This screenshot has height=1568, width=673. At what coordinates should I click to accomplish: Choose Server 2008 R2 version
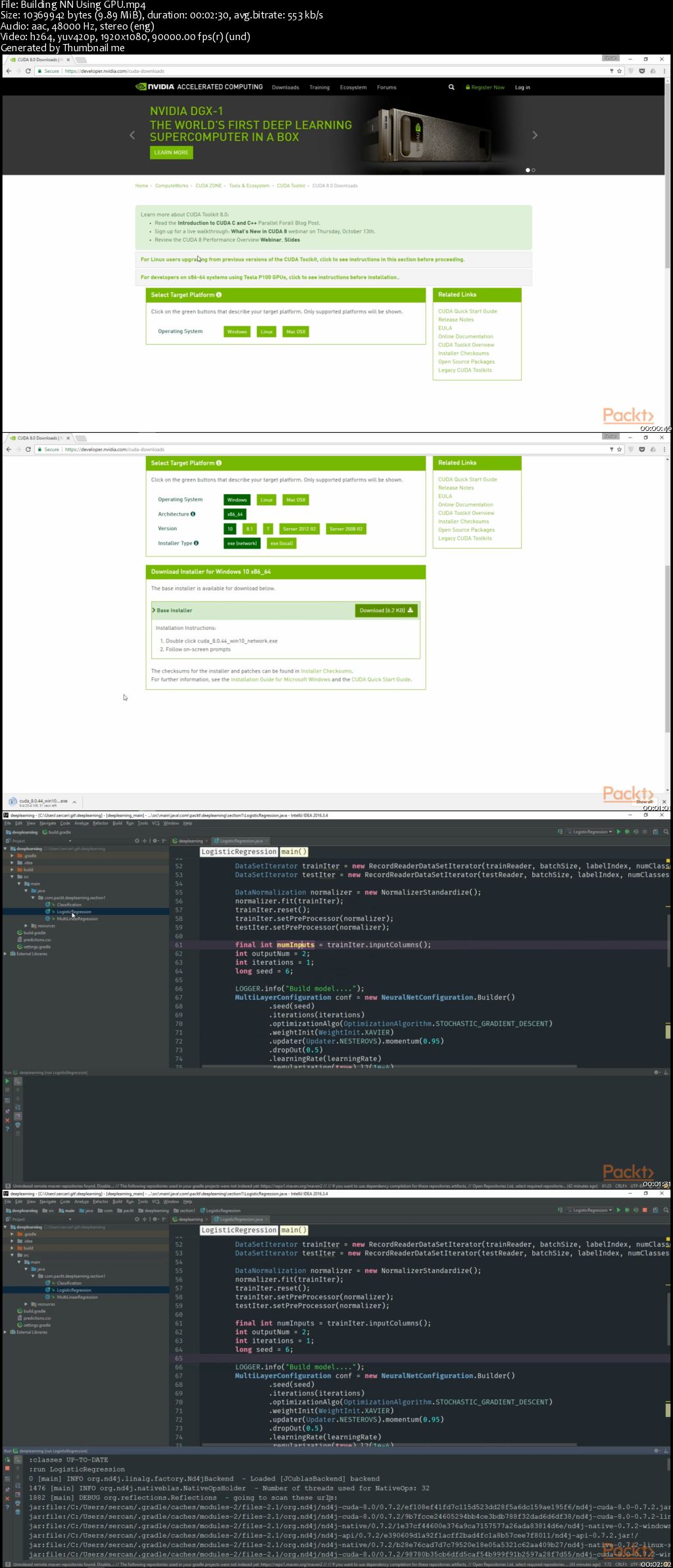(x=346, y=529)
